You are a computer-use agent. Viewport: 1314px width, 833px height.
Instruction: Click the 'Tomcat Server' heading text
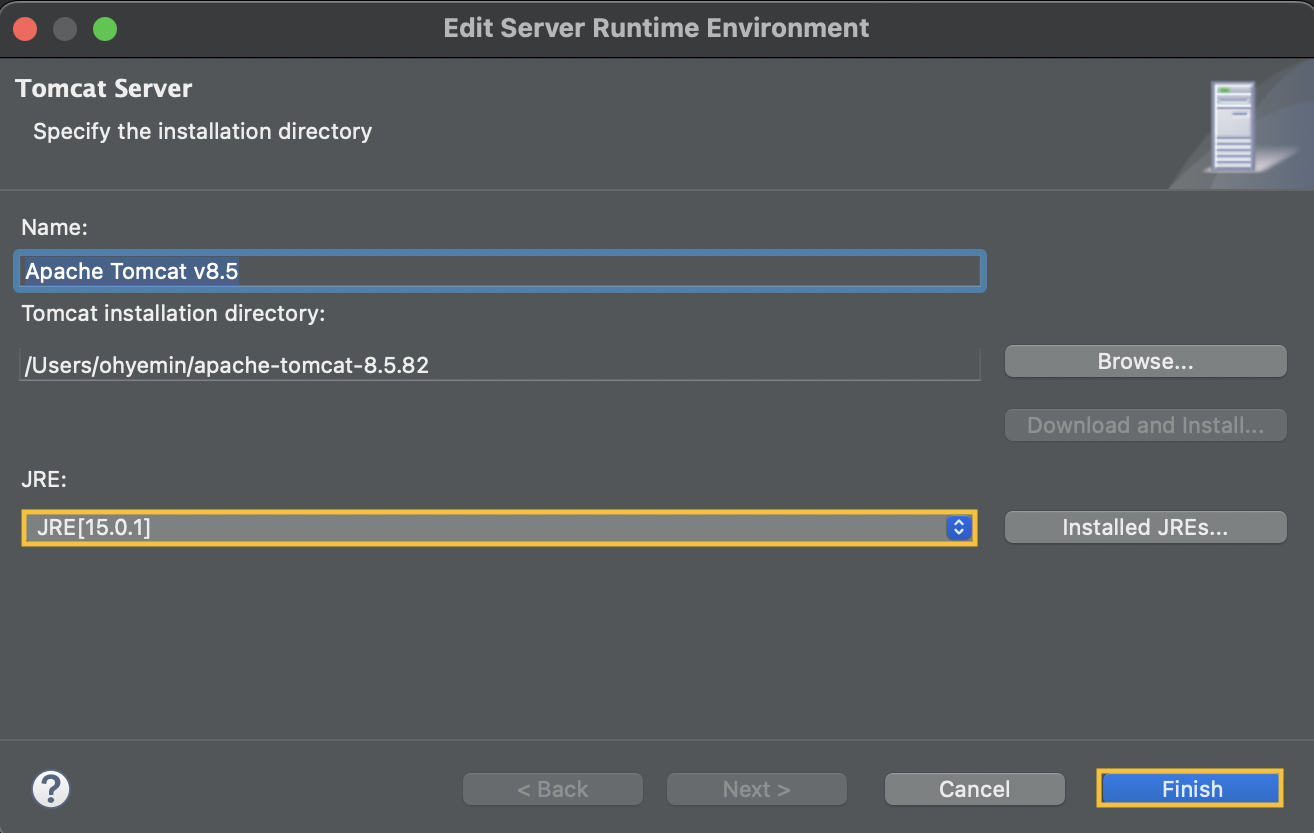104,88
